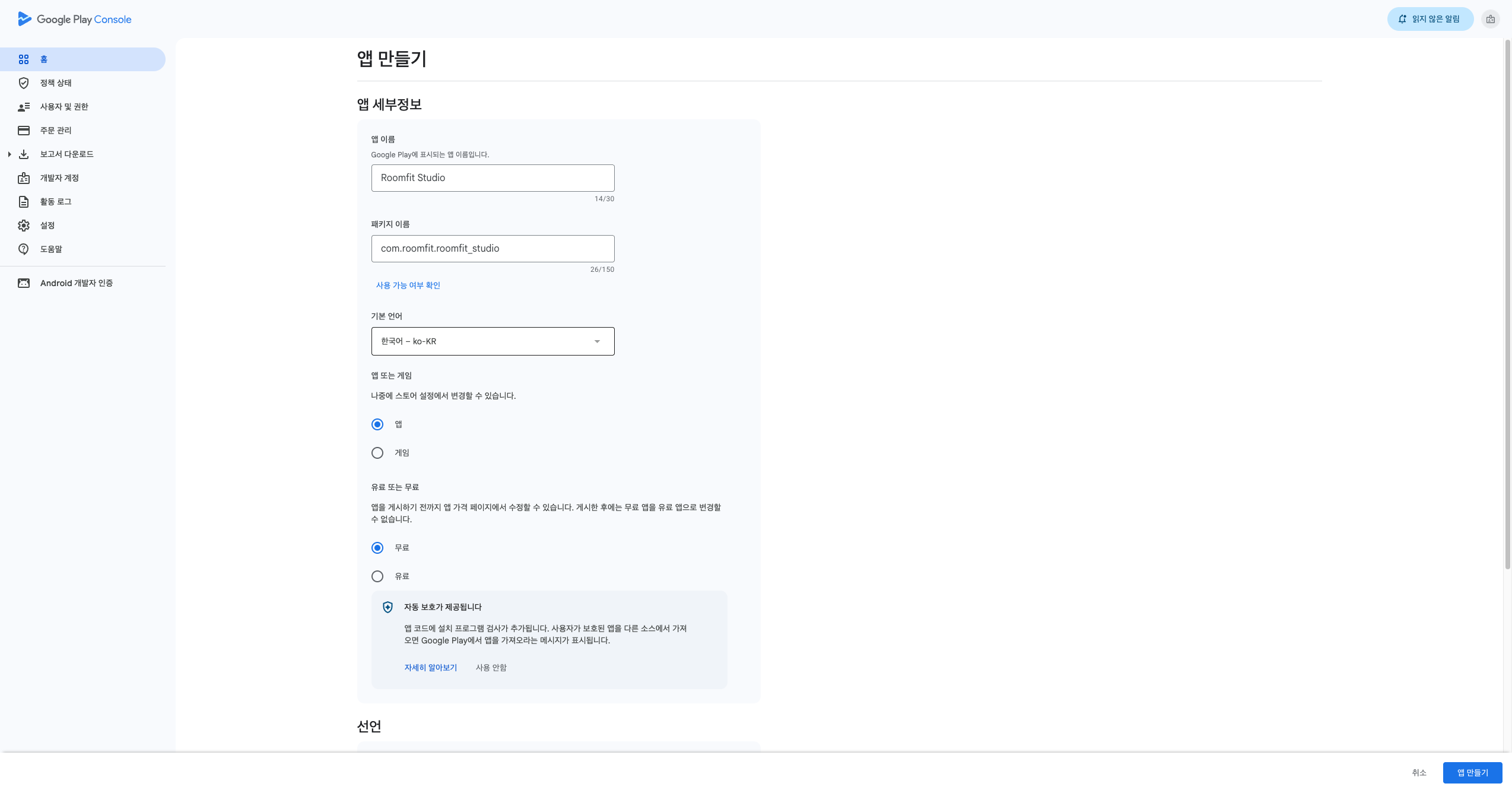Open the 기본 언어 language dropdown
Screen dimensions: 1512x793
[x=493, y=341]
